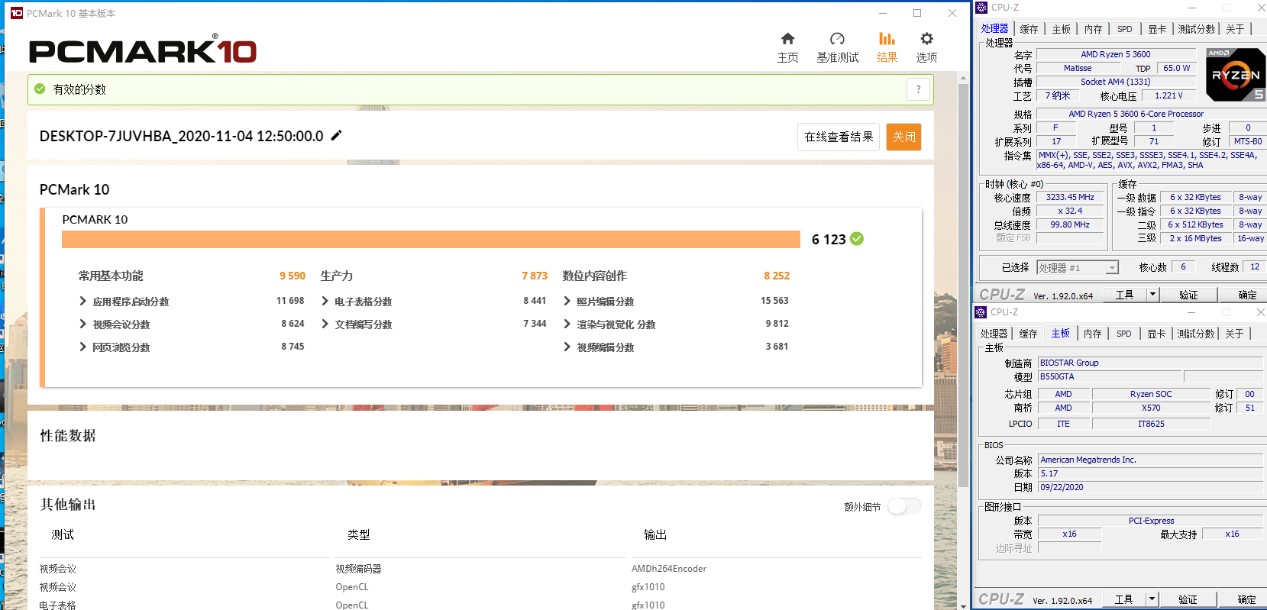
Task: Edit result name with the pencil icon
Action: pyautogui.click(x=336, y=135)
